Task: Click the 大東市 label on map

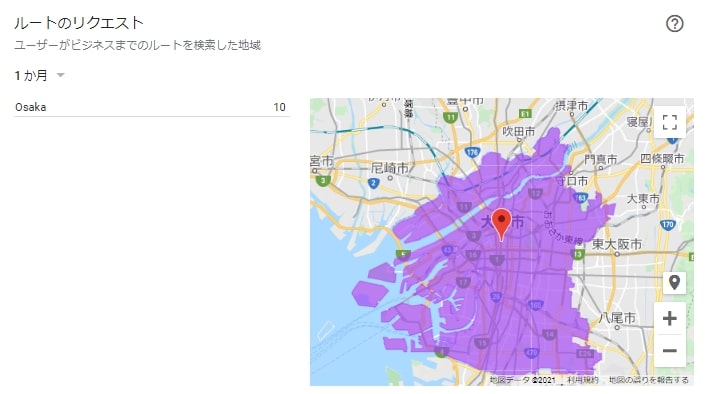Action: coord(643,198)
